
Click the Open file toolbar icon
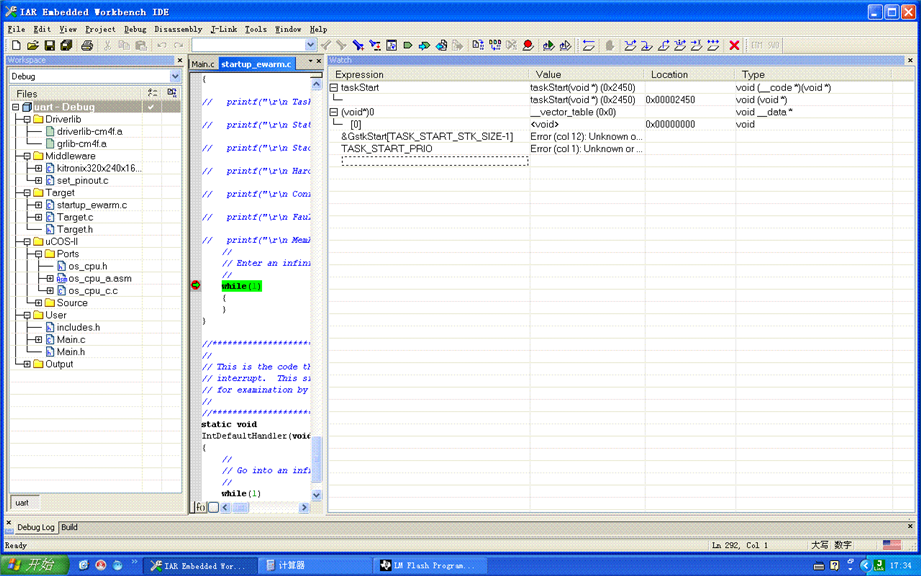tap(33, 45)
